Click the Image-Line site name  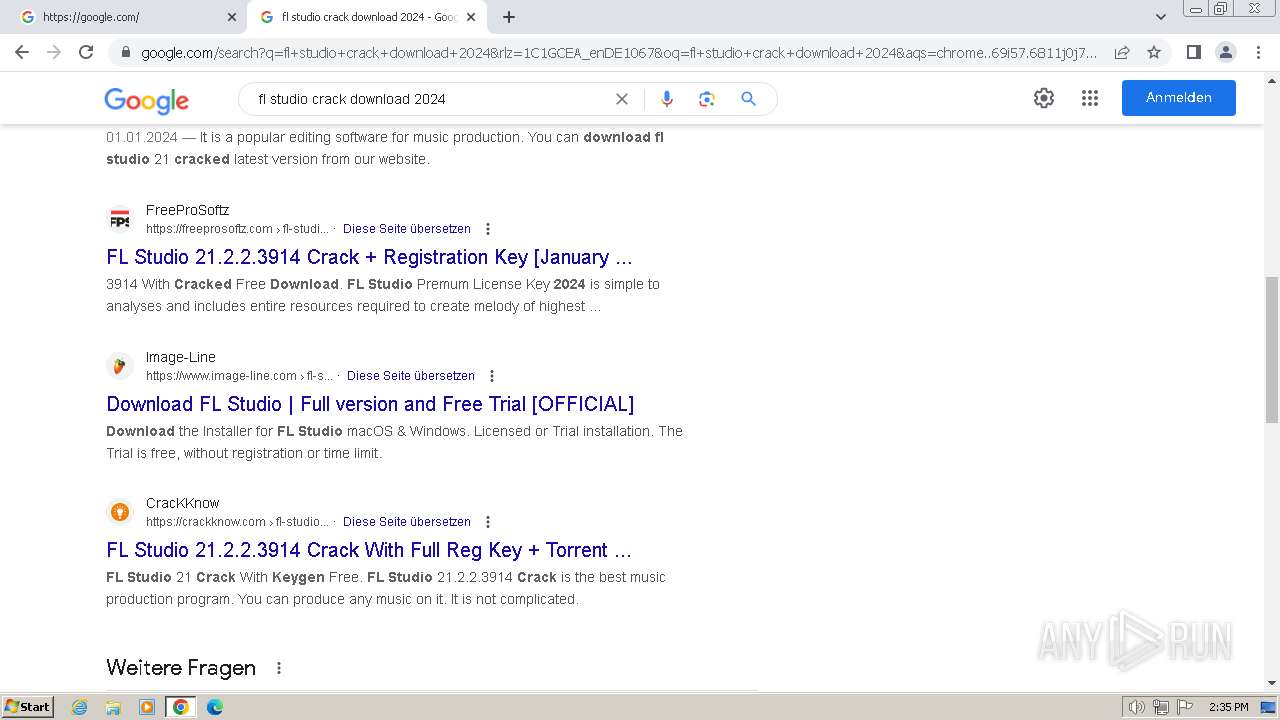click(x=180, y=357)
